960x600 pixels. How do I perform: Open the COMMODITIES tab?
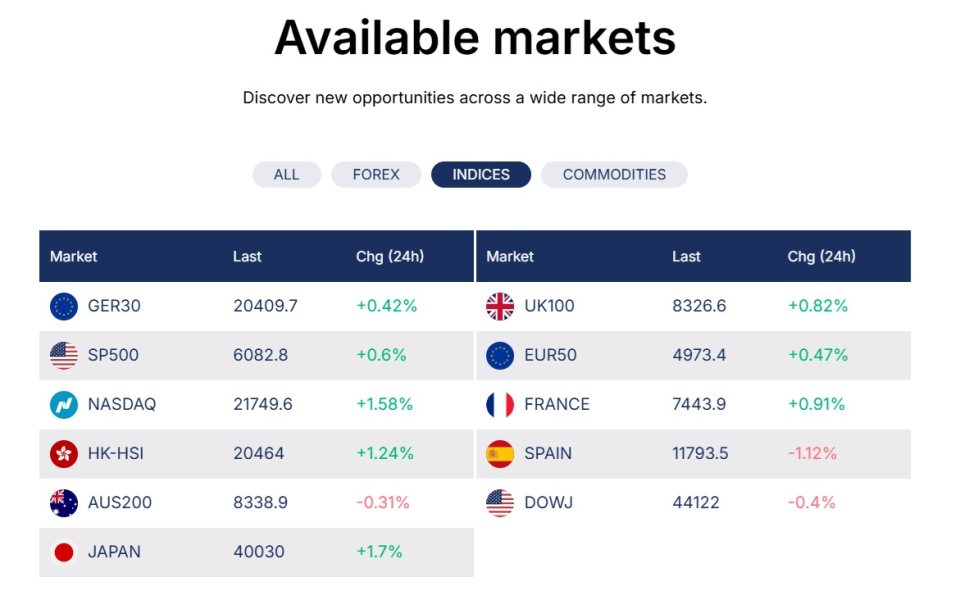point(614,174)
